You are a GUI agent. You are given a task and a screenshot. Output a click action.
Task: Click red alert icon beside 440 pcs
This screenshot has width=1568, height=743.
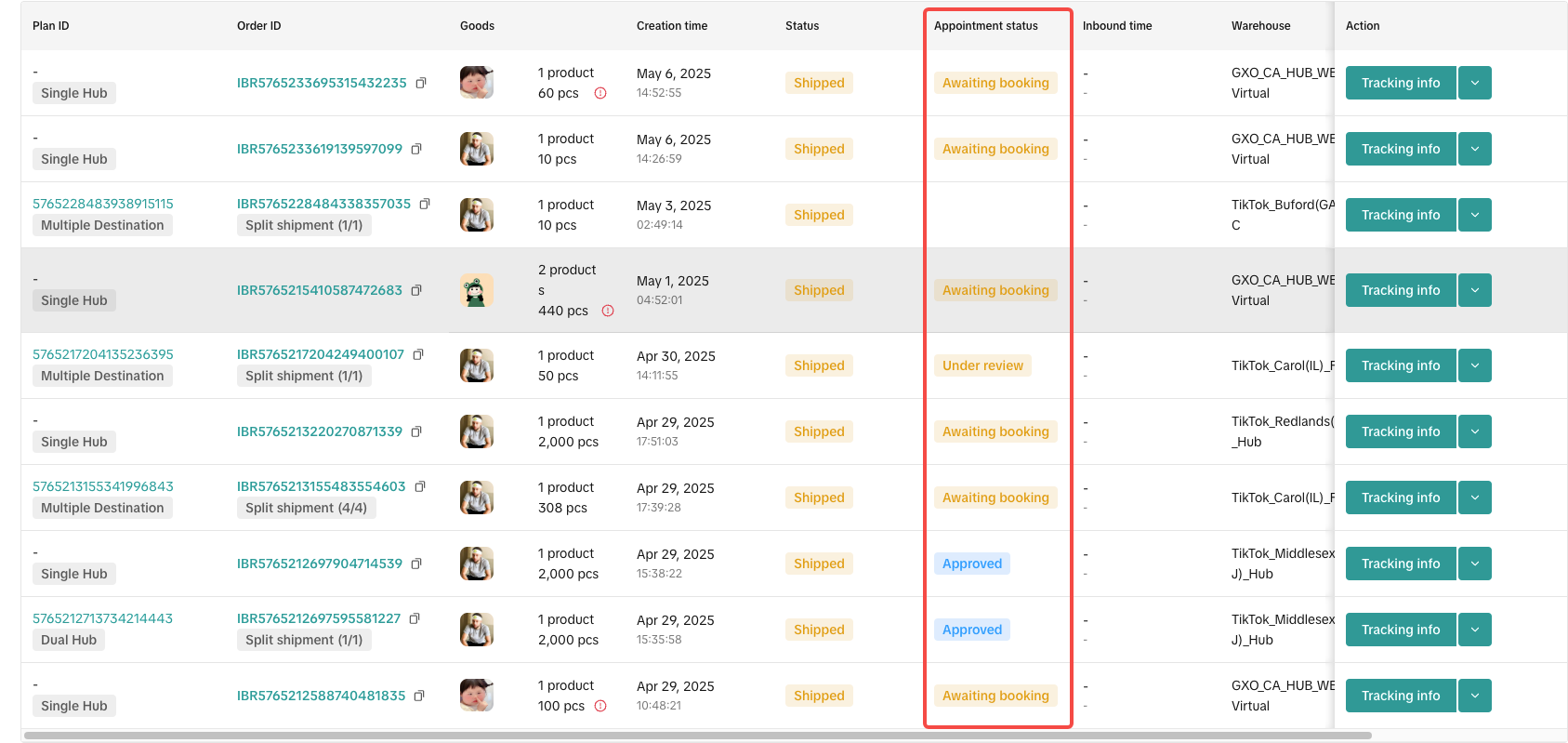click(x=608, y=311)
